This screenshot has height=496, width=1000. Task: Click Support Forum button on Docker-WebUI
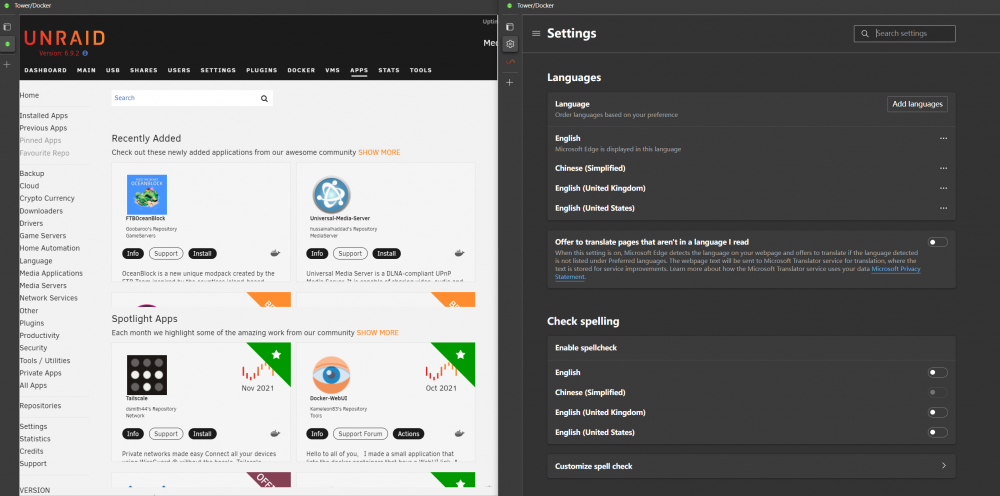(x=360, y=434)
